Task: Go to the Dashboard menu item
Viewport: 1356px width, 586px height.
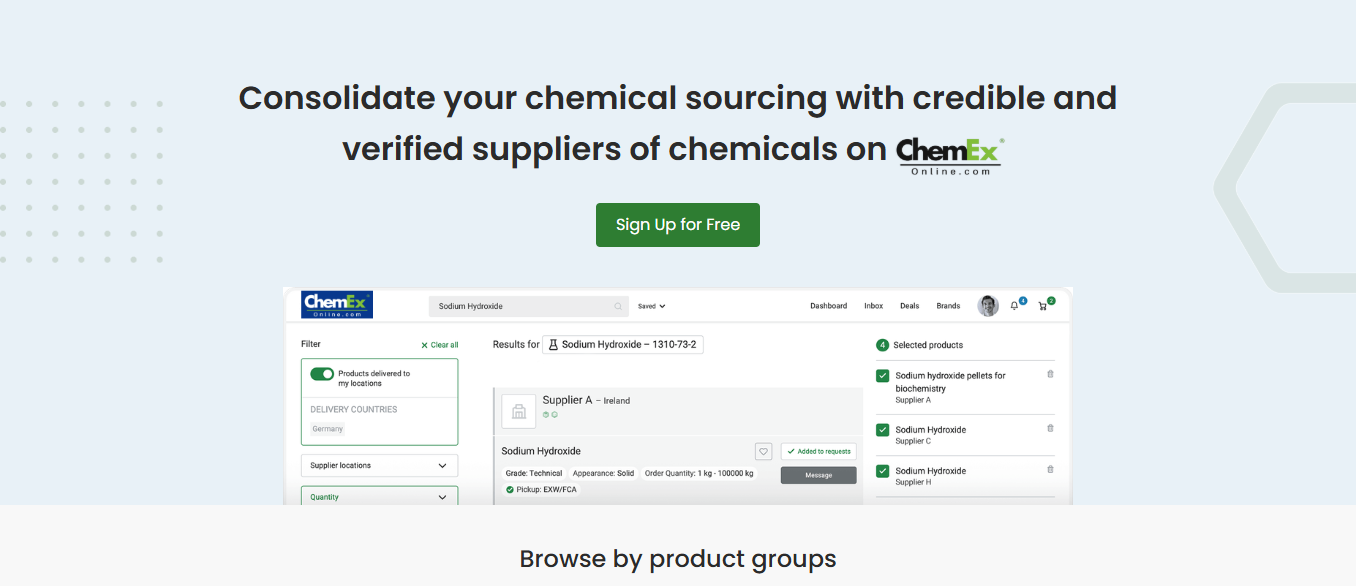Action: 828,306
